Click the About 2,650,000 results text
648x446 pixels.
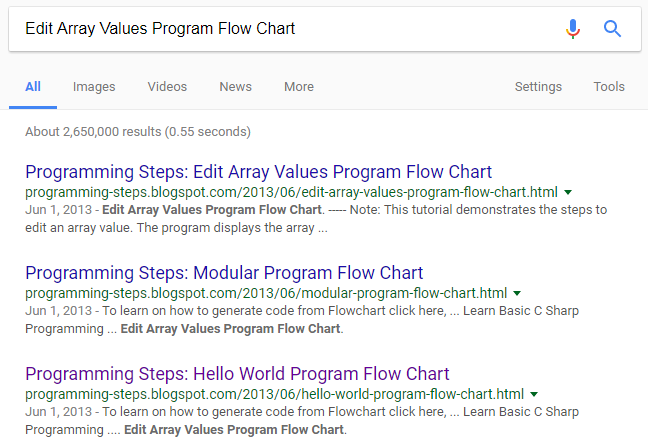click(x=138, y=132)
